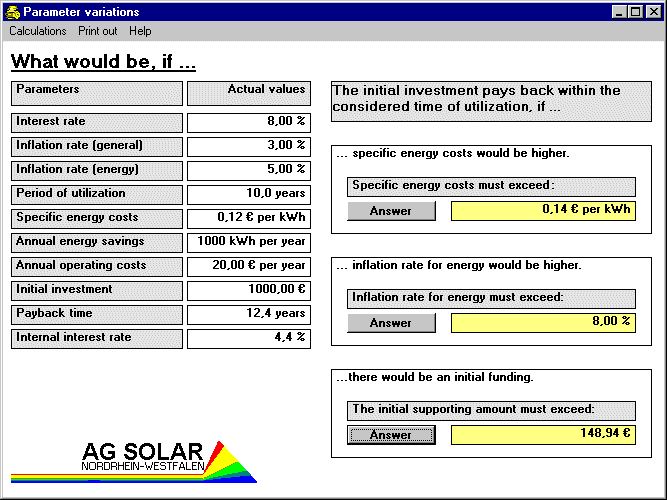Click the Payback time label
The width and height of the screenshot is (667, 500).
pos(97,314)
